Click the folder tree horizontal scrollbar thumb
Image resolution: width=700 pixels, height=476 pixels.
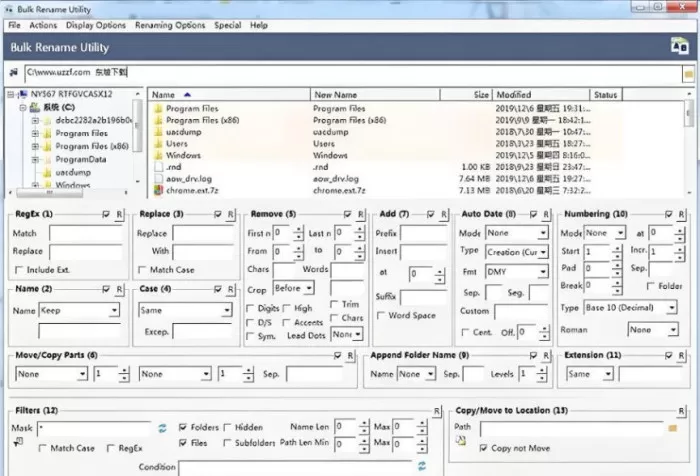49,193
